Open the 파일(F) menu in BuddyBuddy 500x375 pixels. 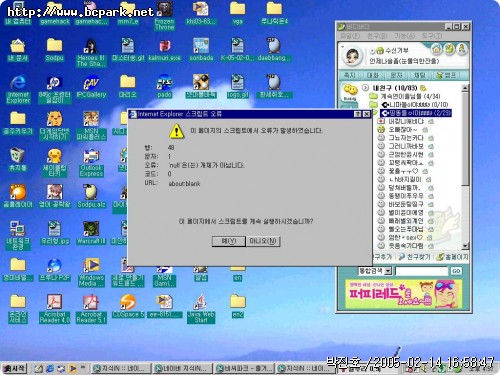tap(350, 35)
